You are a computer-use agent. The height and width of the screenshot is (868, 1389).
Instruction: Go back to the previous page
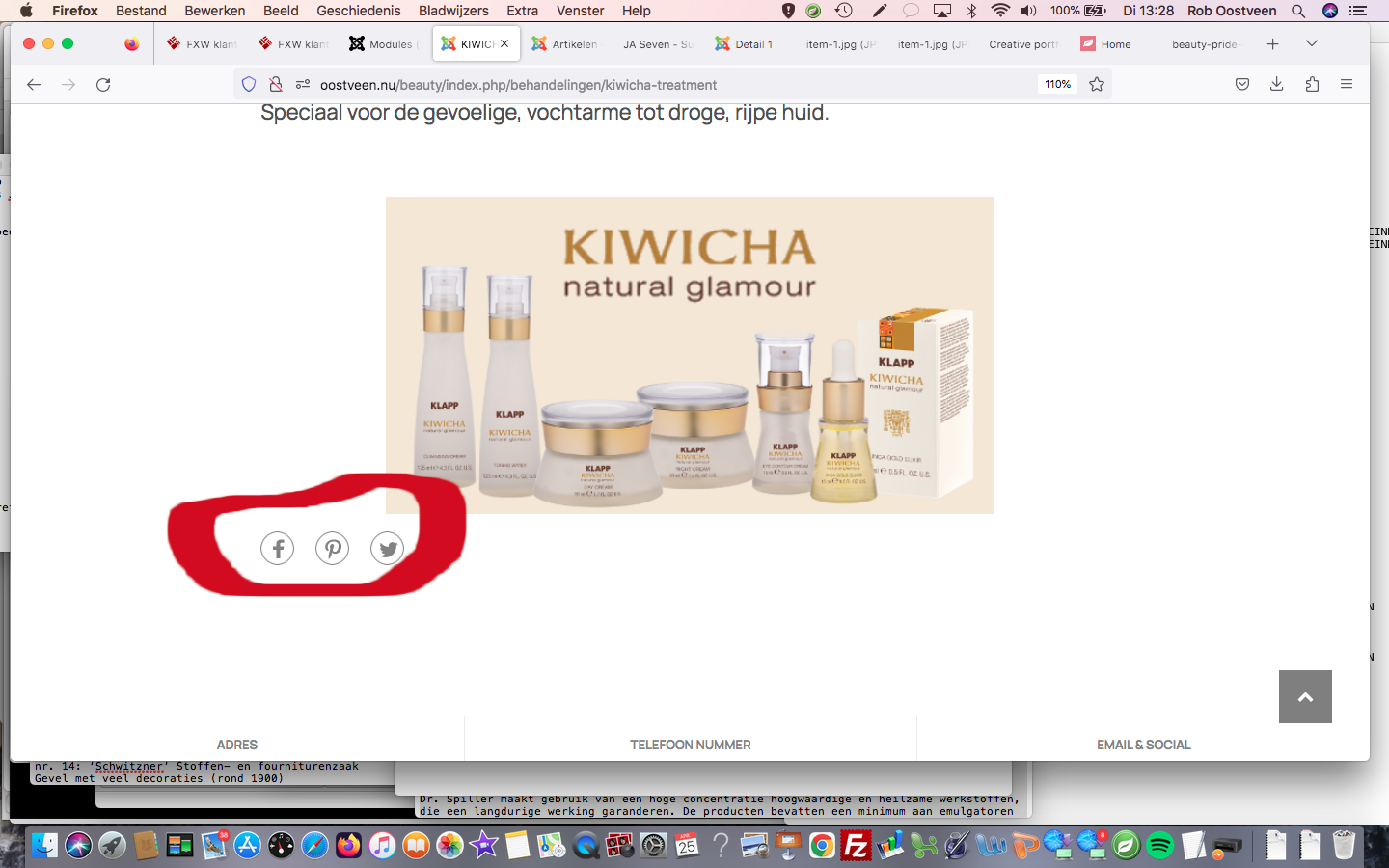point(34,85)
